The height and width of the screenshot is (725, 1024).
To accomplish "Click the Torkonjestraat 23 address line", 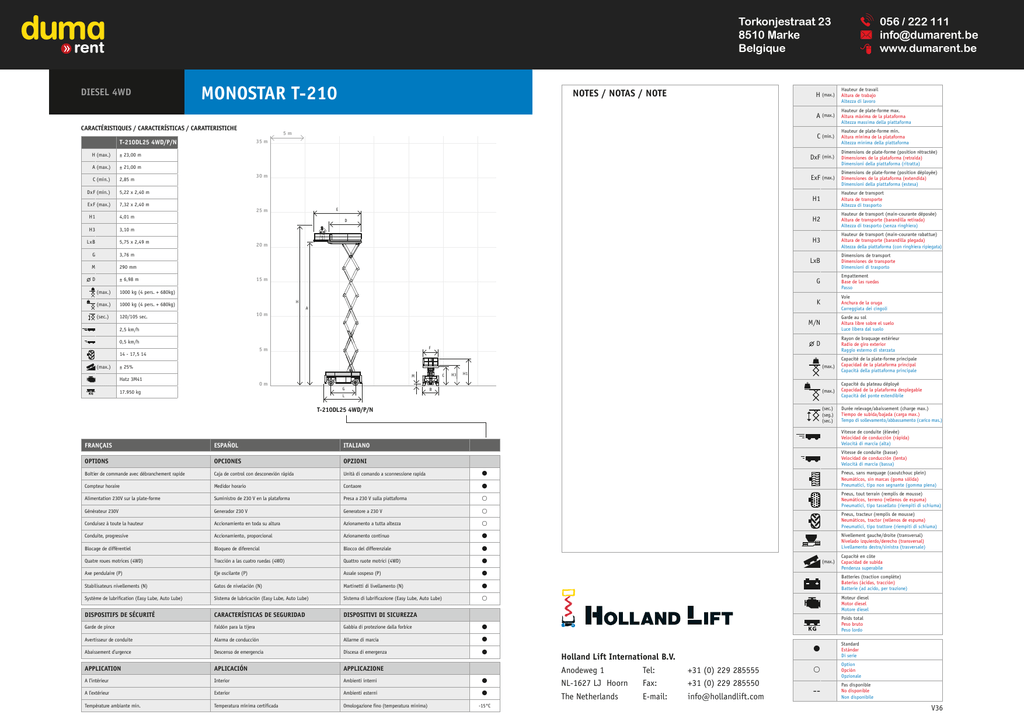I will click(x=784, y=22).
